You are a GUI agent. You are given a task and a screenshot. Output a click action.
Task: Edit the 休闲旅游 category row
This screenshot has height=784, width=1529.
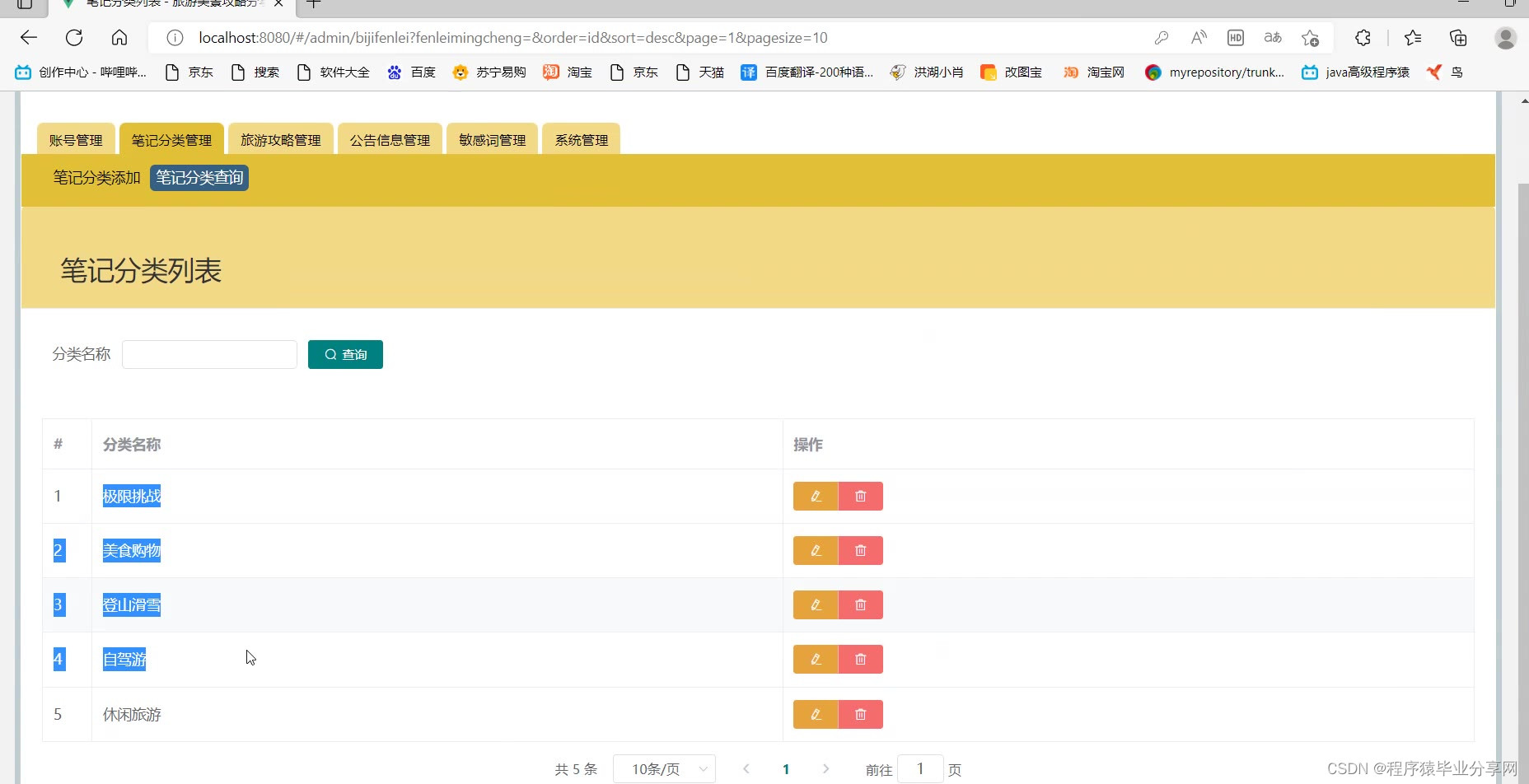pos(816,714)
